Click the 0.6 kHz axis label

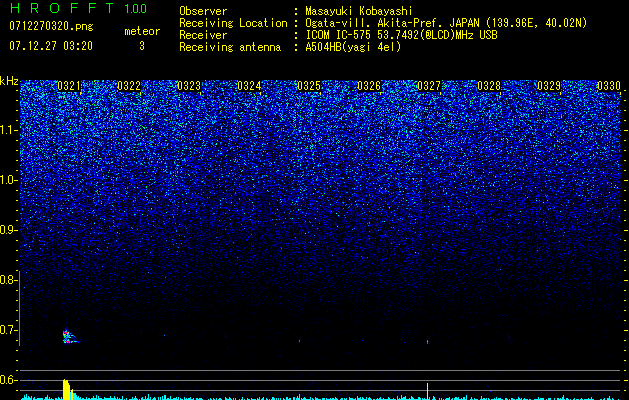[x=8, y=380]
